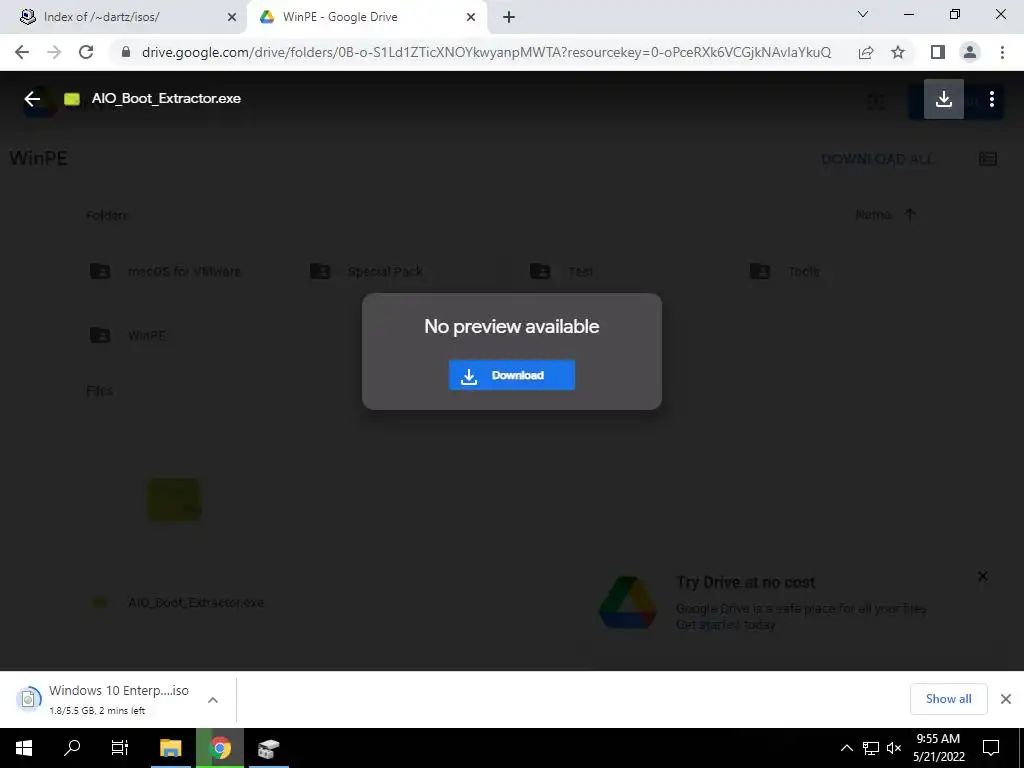Open the clock showing 9:55 AM
Screen dimensions: 1024x768
(x=938, y=748)
